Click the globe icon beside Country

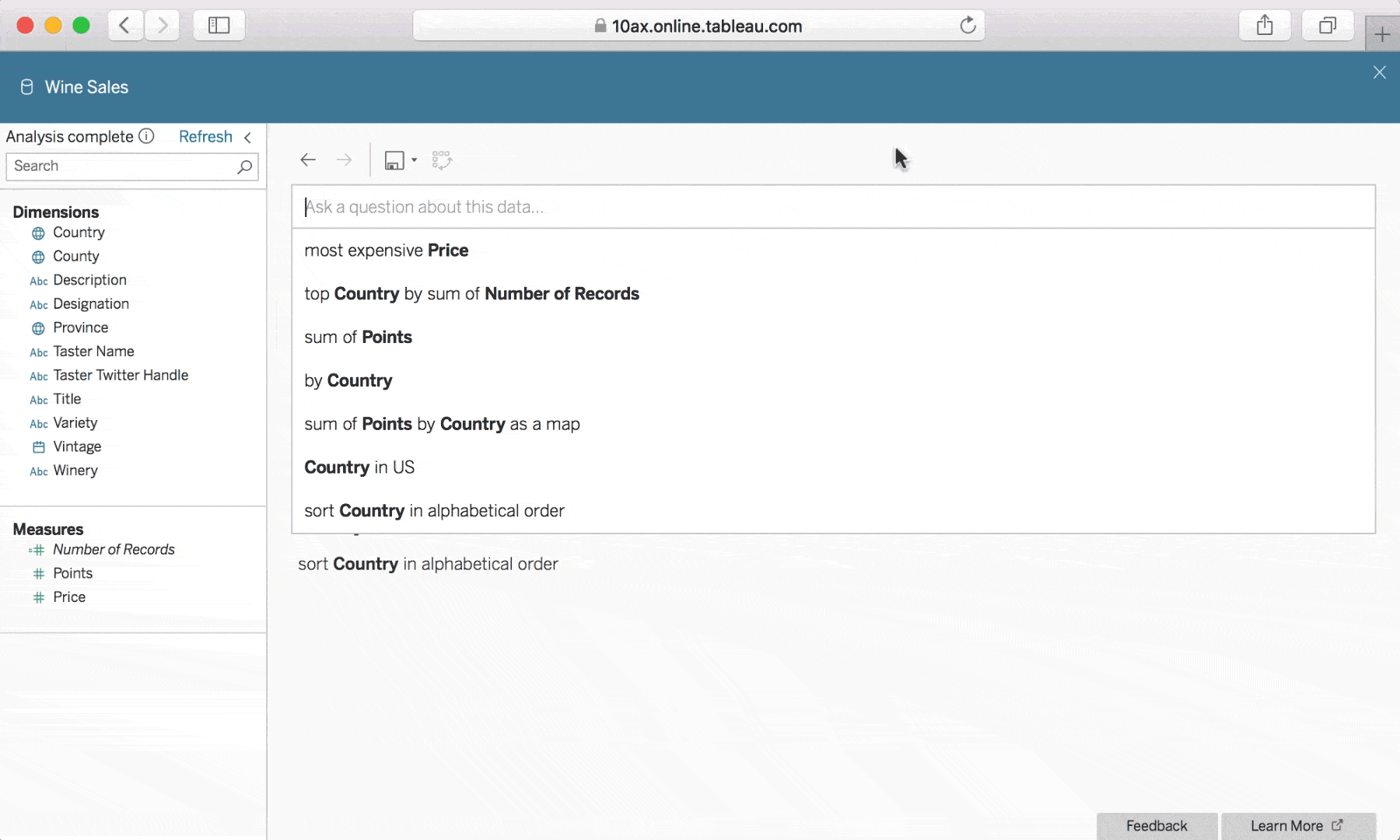38,233
